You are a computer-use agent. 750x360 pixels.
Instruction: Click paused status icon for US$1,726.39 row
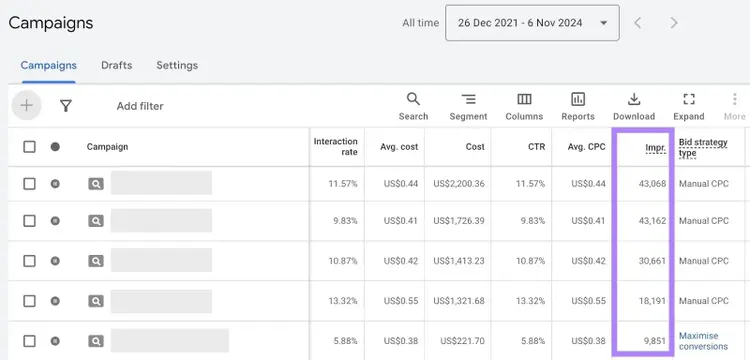coord(55,220)
